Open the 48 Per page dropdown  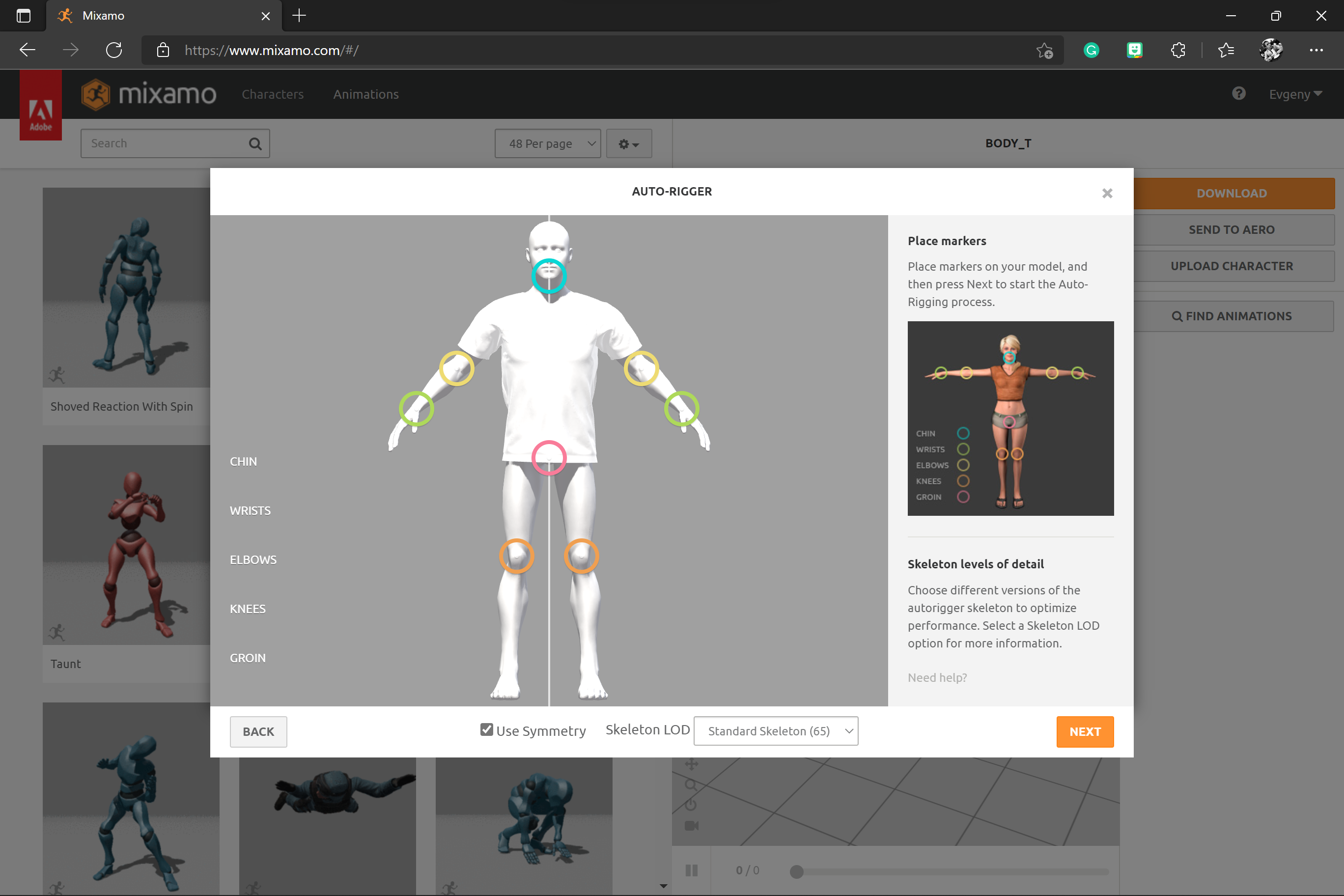click(546, 142)
